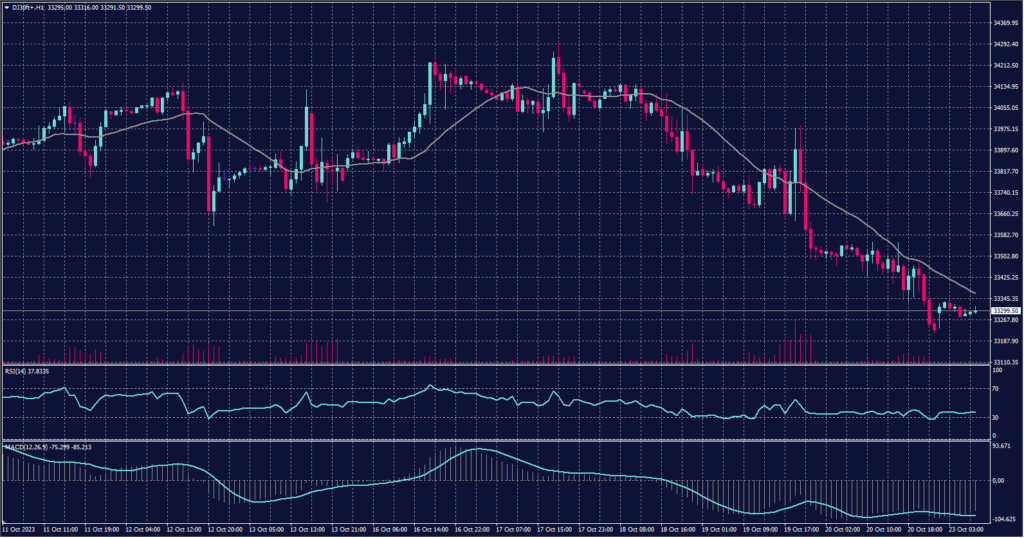The width and height of the screenshot is (1024, 538).
Task: Click the MACD -104.625 scale value
Action: (x=1004, y=520)
